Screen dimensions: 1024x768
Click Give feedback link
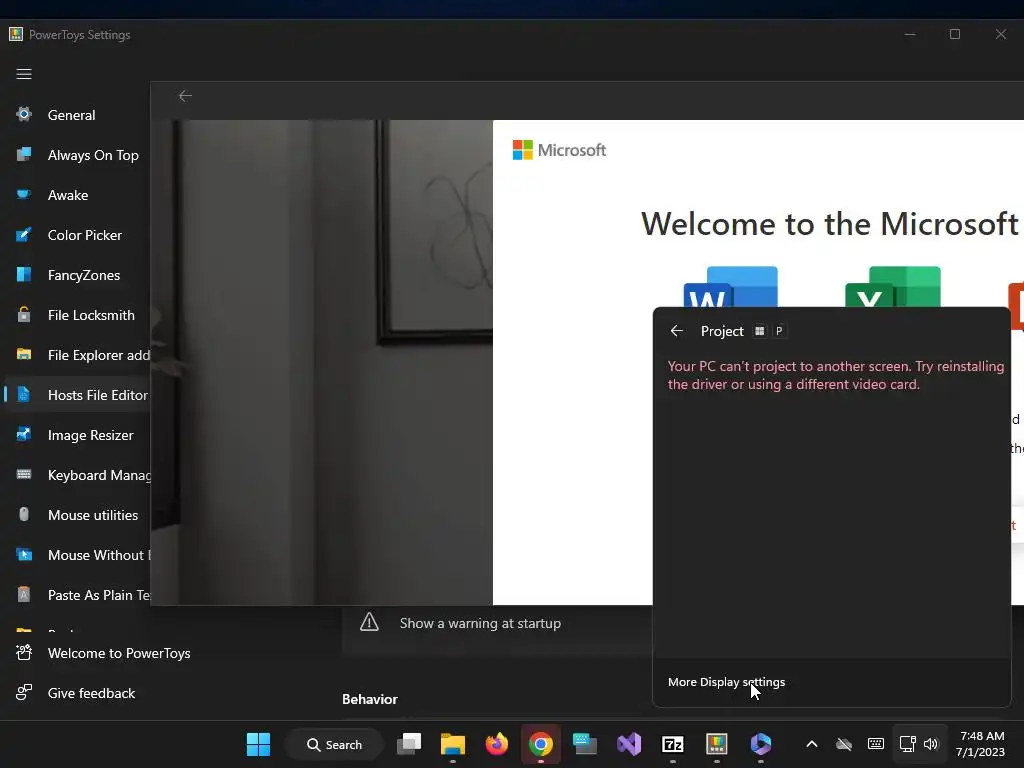[91, 693]
